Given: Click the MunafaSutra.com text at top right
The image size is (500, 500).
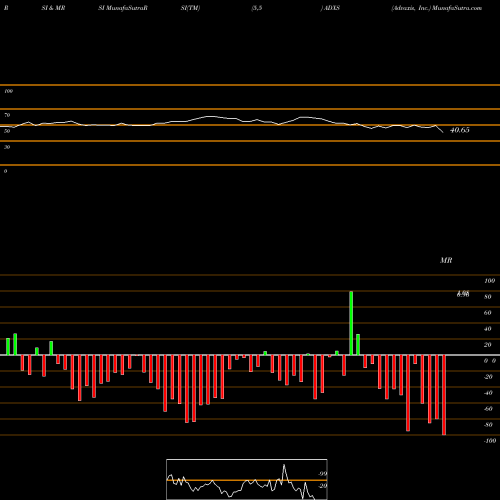Looking at the screenshot, I should (x=457, y=8).
